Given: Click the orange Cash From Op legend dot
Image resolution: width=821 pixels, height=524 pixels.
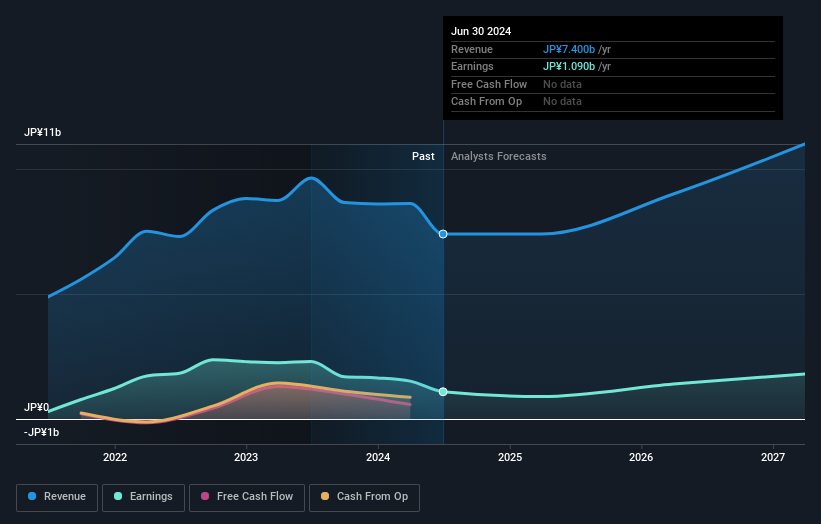Looking at the screenshot, I should (325, 496).
